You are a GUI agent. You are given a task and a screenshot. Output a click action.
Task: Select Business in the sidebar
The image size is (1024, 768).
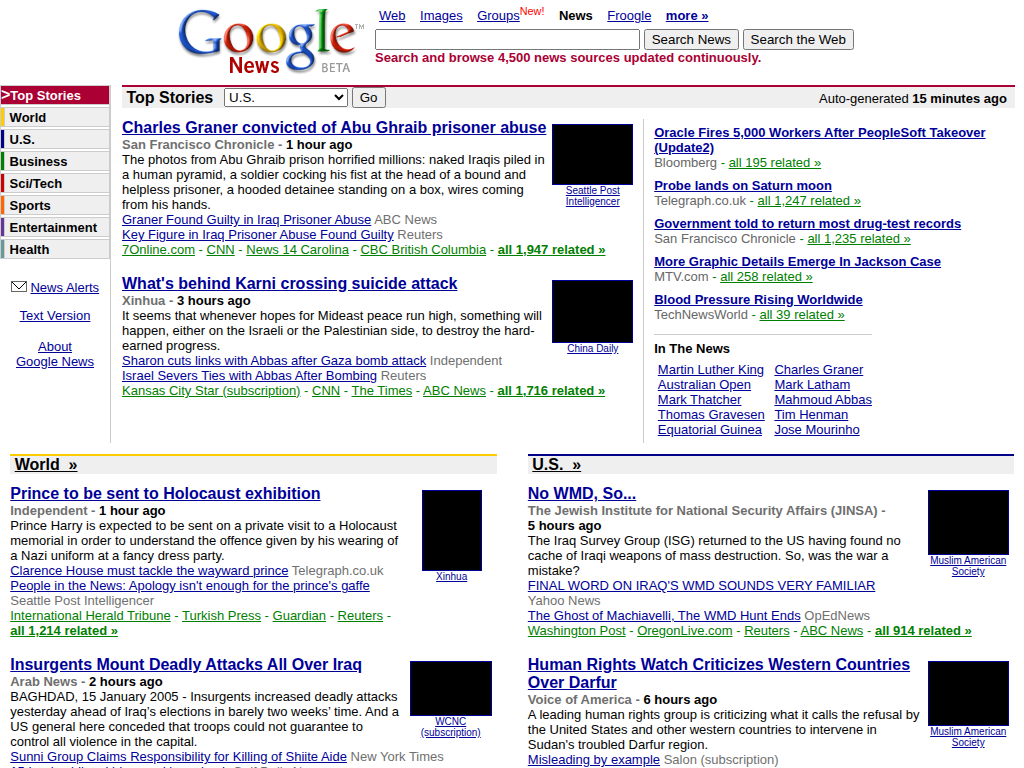[55, 161]
